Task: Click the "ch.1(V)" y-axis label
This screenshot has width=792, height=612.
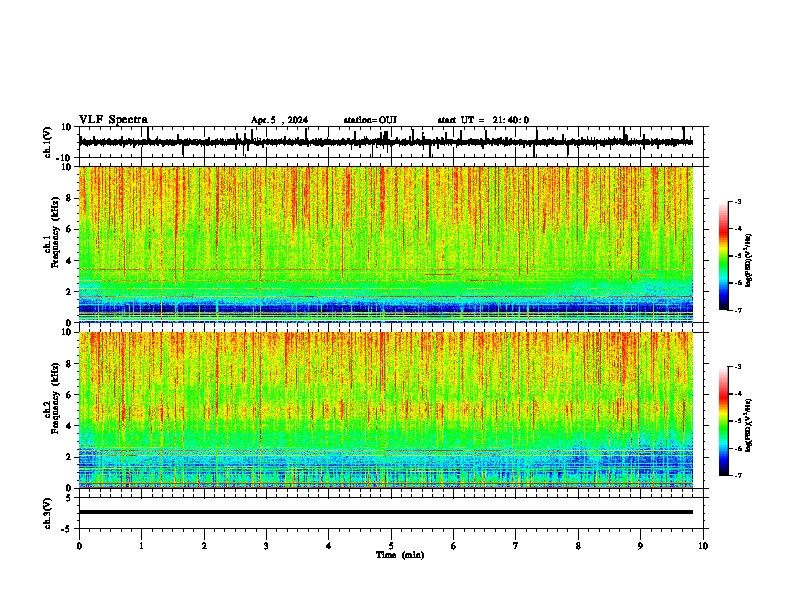Action: coord(48,142)
